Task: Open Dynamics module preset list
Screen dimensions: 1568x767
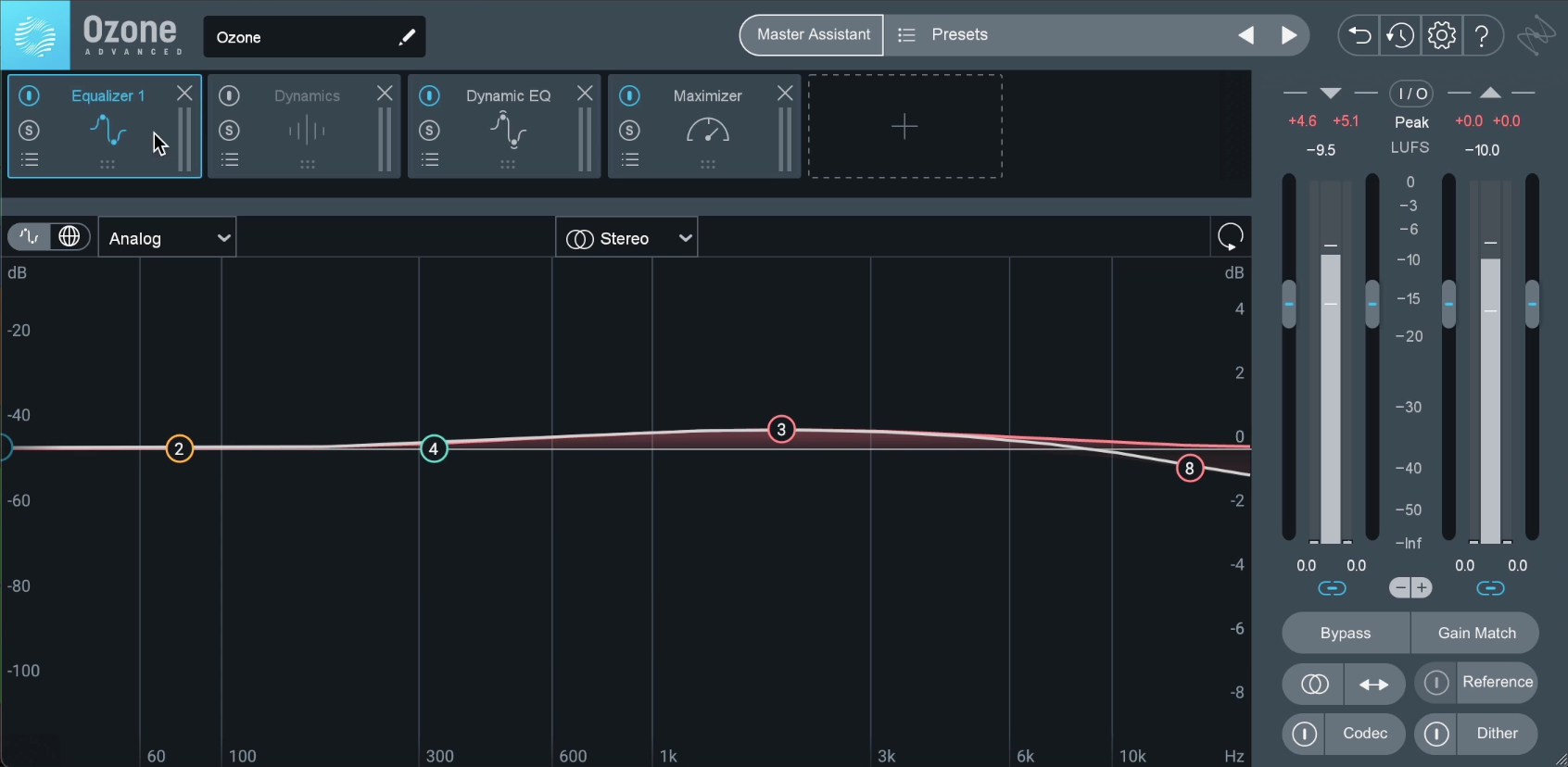Action: (230, 160)
